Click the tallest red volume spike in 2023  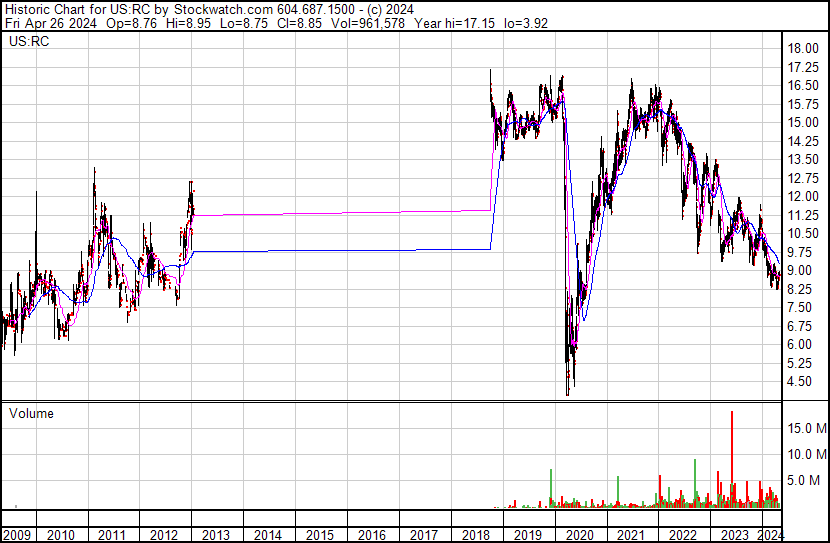pos(732,459)
